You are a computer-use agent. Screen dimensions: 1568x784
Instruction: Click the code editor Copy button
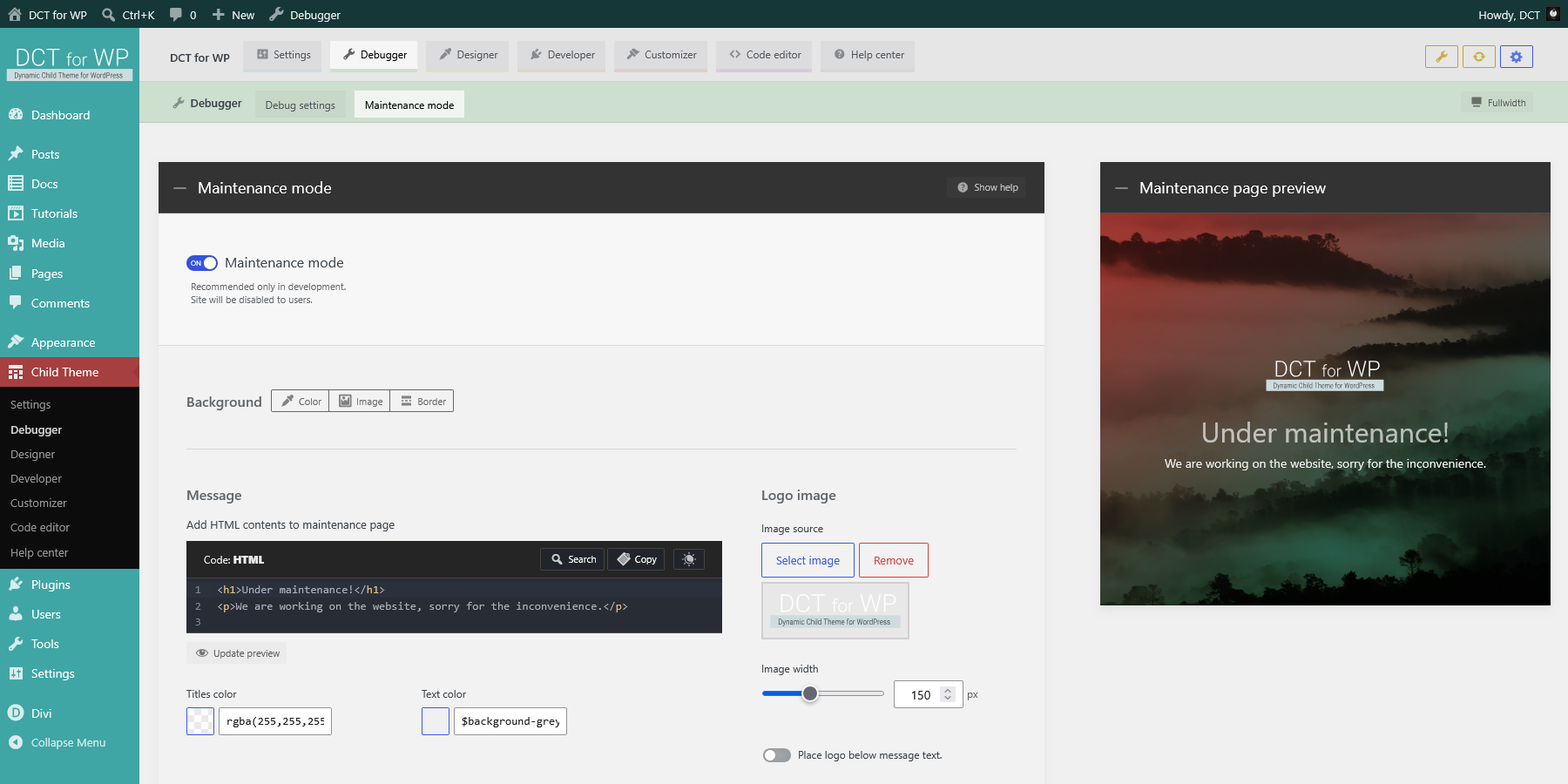pos(636,559)
